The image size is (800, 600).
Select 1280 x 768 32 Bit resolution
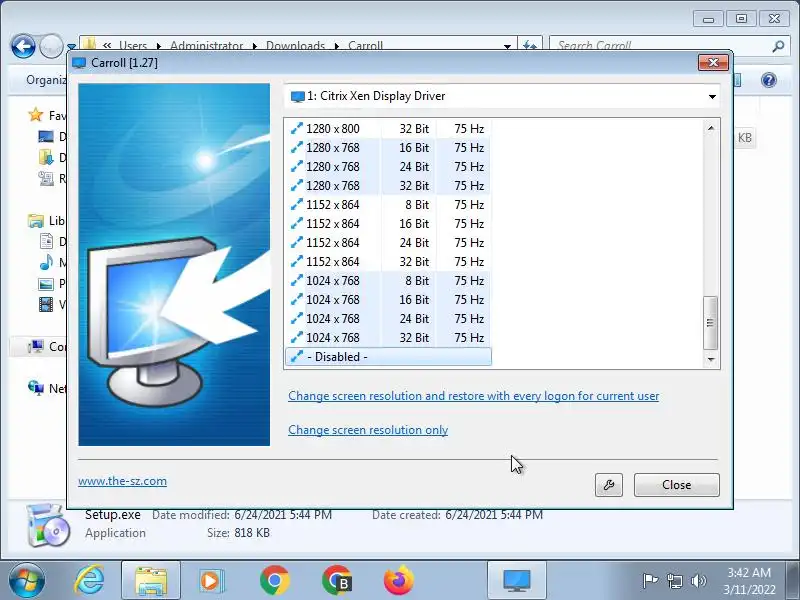(388, 186)
